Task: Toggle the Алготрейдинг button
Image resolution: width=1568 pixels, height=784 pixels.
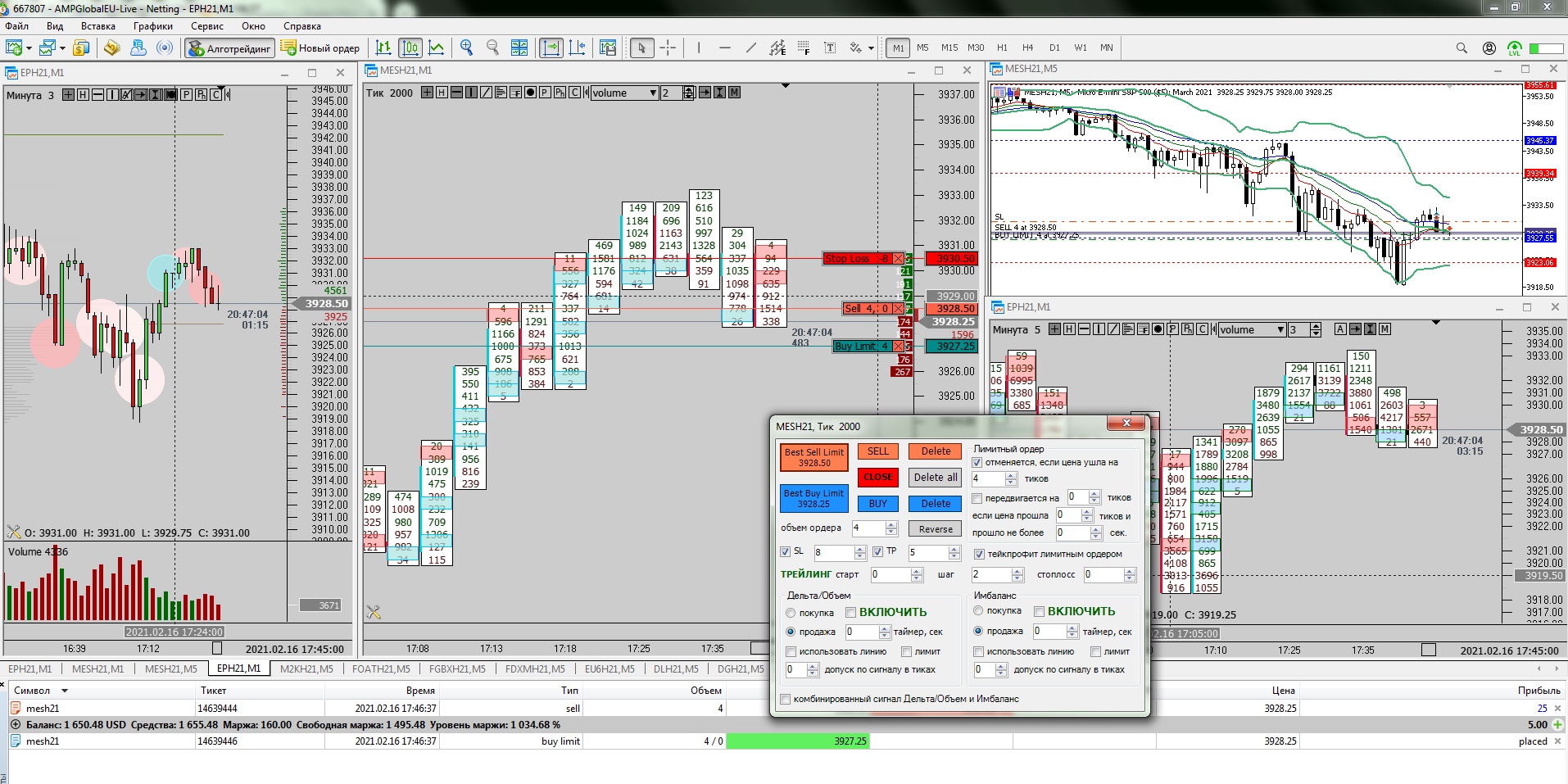Action: click(229, 48)
